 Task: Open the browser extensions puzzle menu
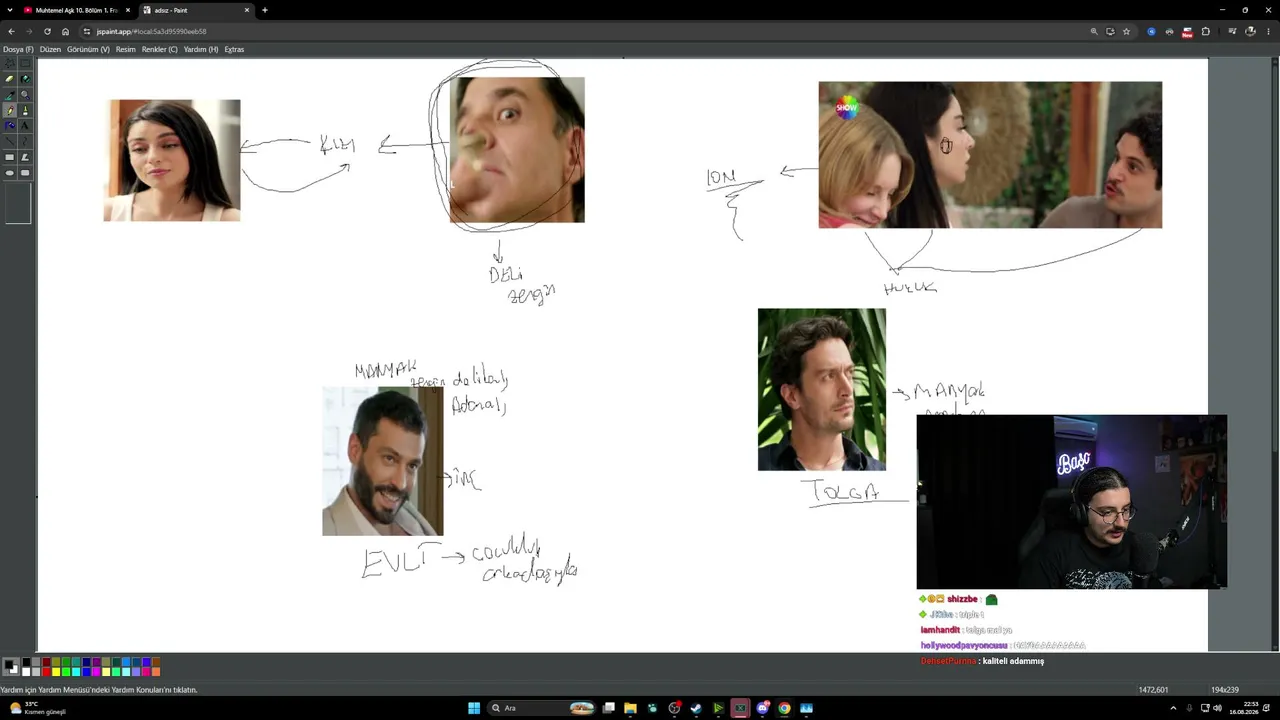pos(1206,31)
